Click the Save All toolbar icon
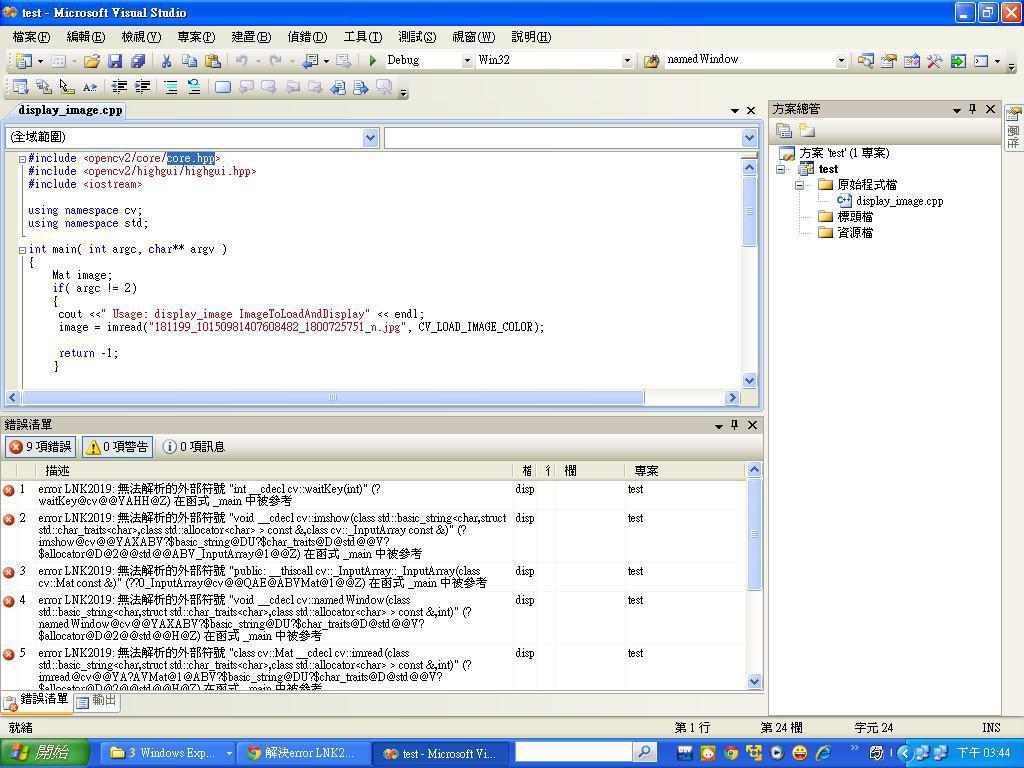This screenshot has height=768, width=1024. (138, 61)
